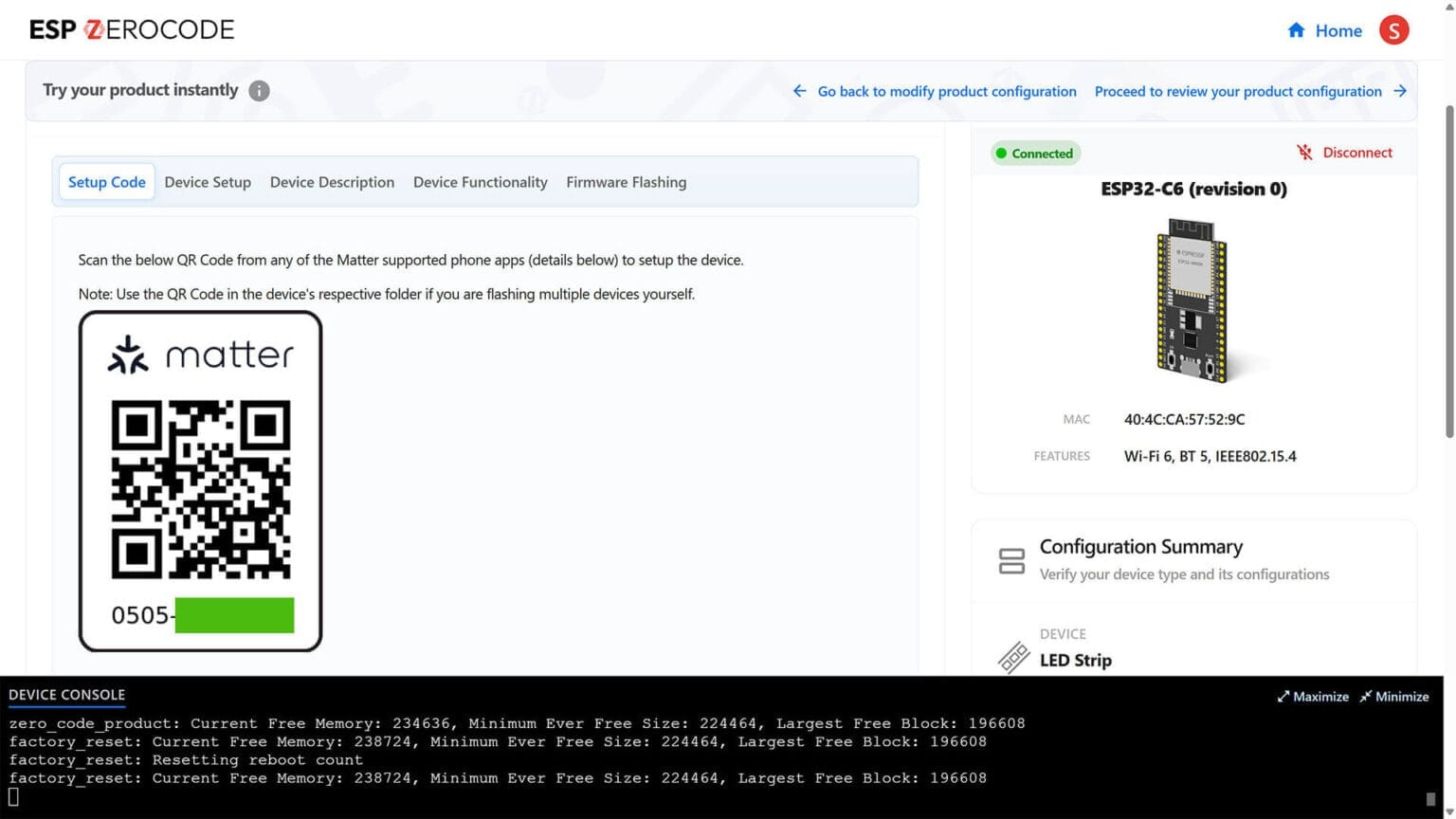
Task: Click the Matter QR code image
Action: [201, 488]
